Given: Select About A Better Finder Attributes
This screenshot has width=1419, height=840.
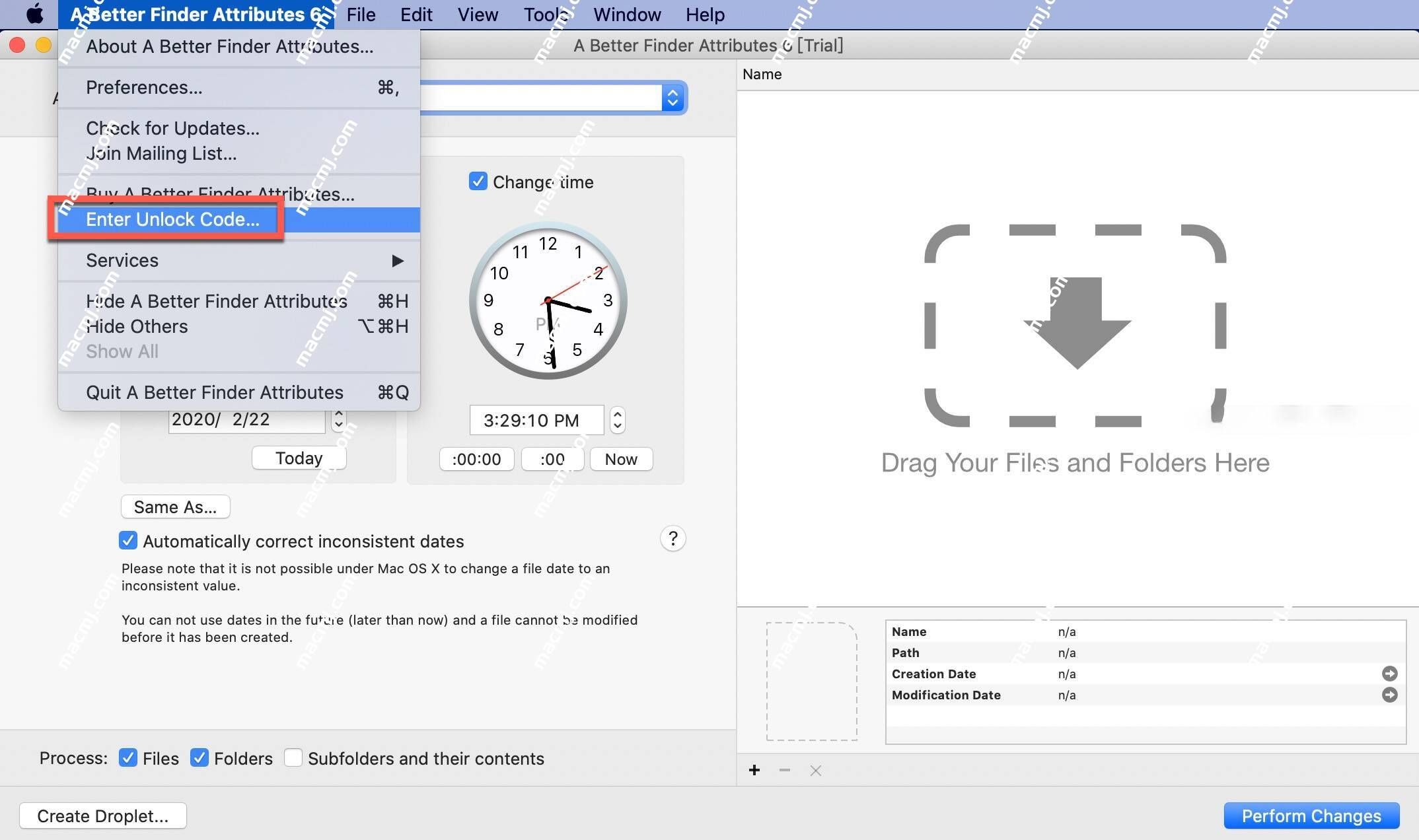Looking at the screenshot, I should click(239, 46).
